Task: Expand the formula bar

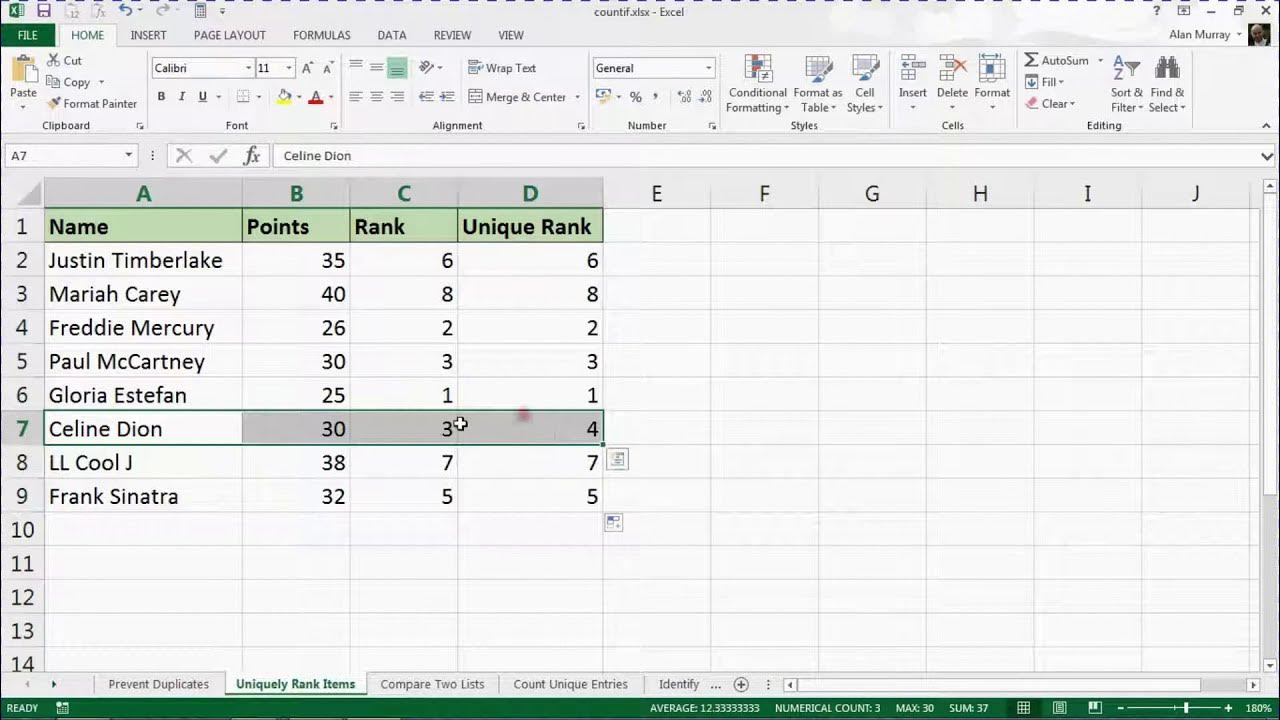Action: tap(1267, 156)
